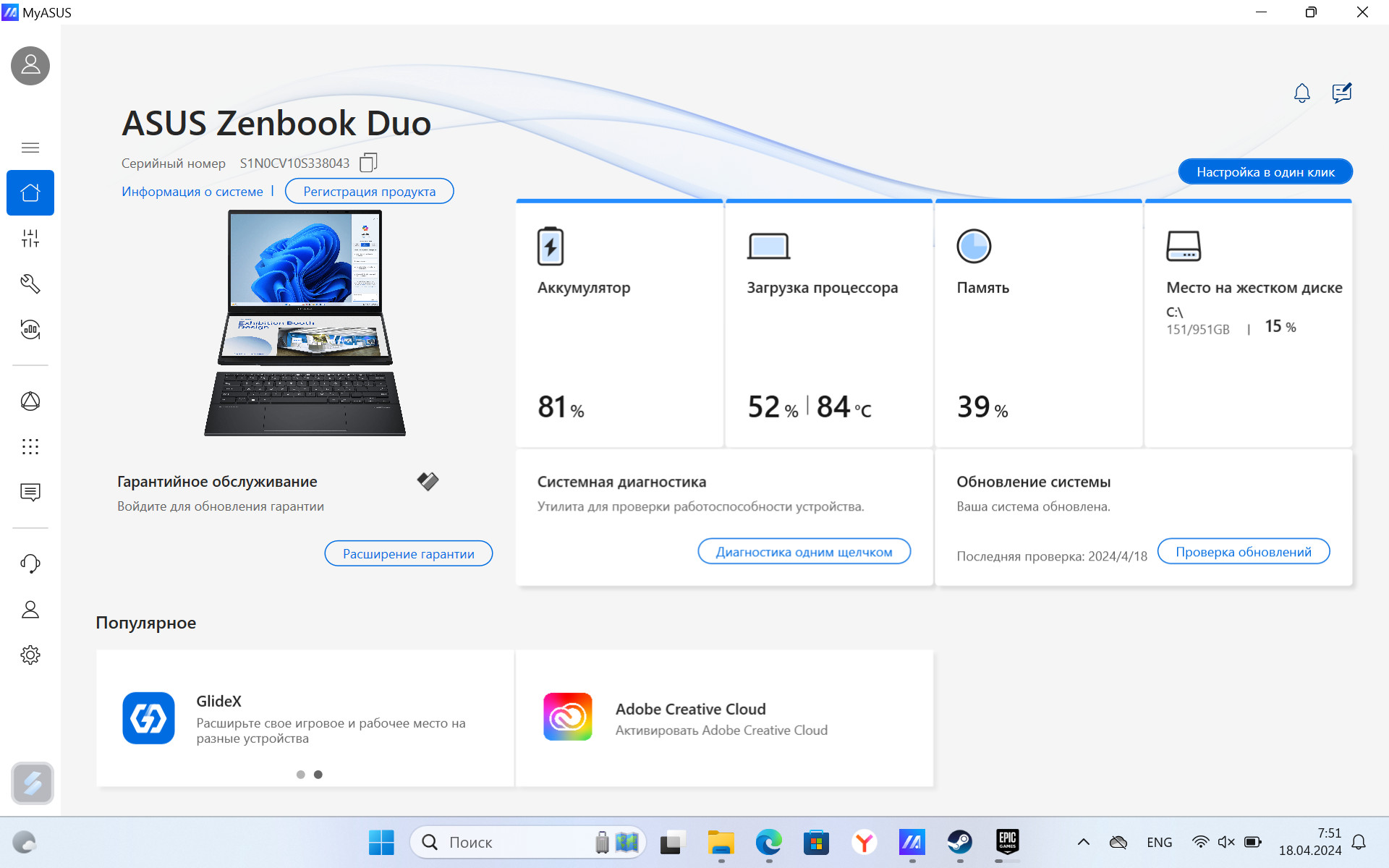
Task: Click the 'Расширение гарантии' button
Action: [409, 553]
